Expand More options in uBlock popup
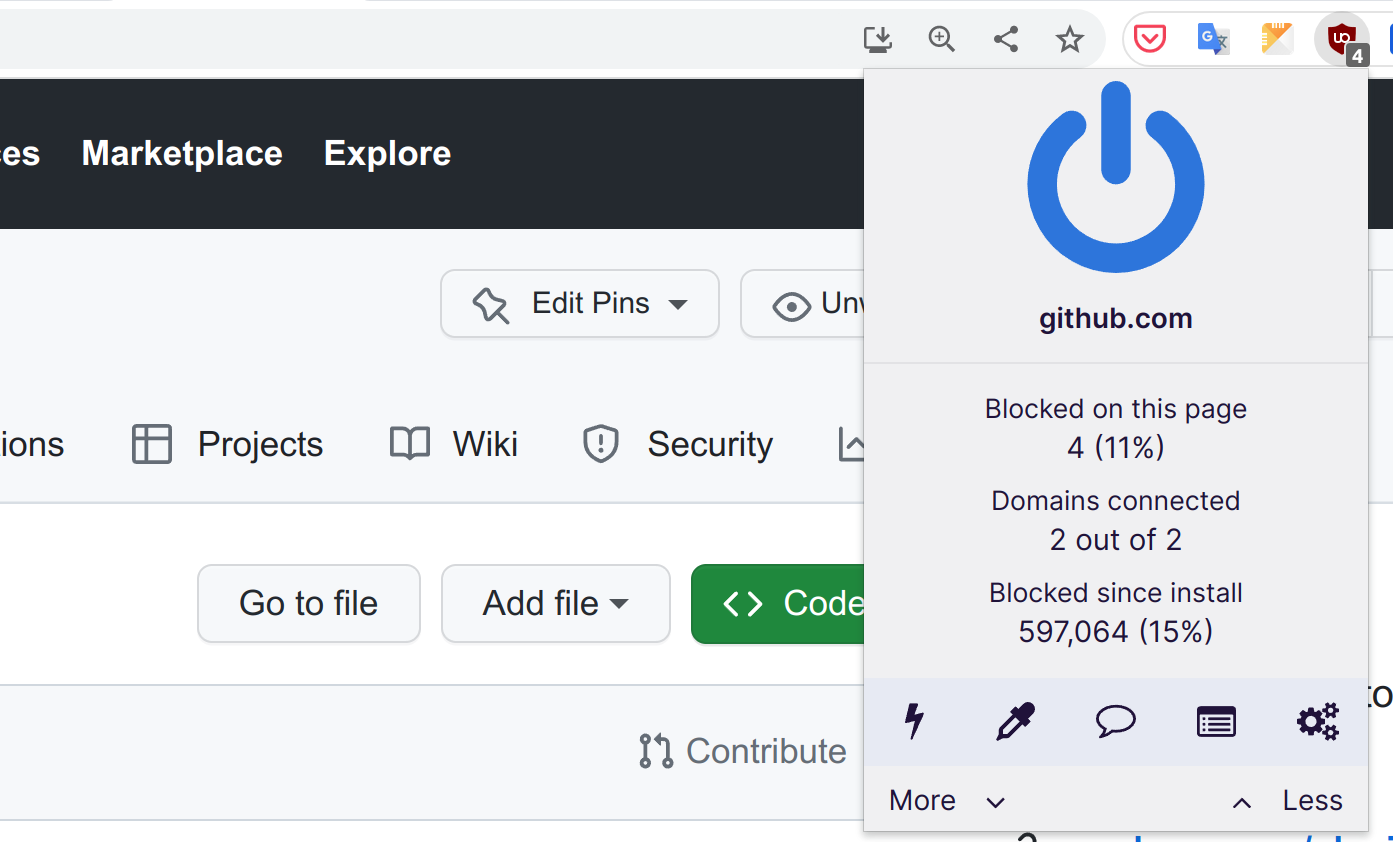Viewport: 1393px width, 842px height. [946, 801]
